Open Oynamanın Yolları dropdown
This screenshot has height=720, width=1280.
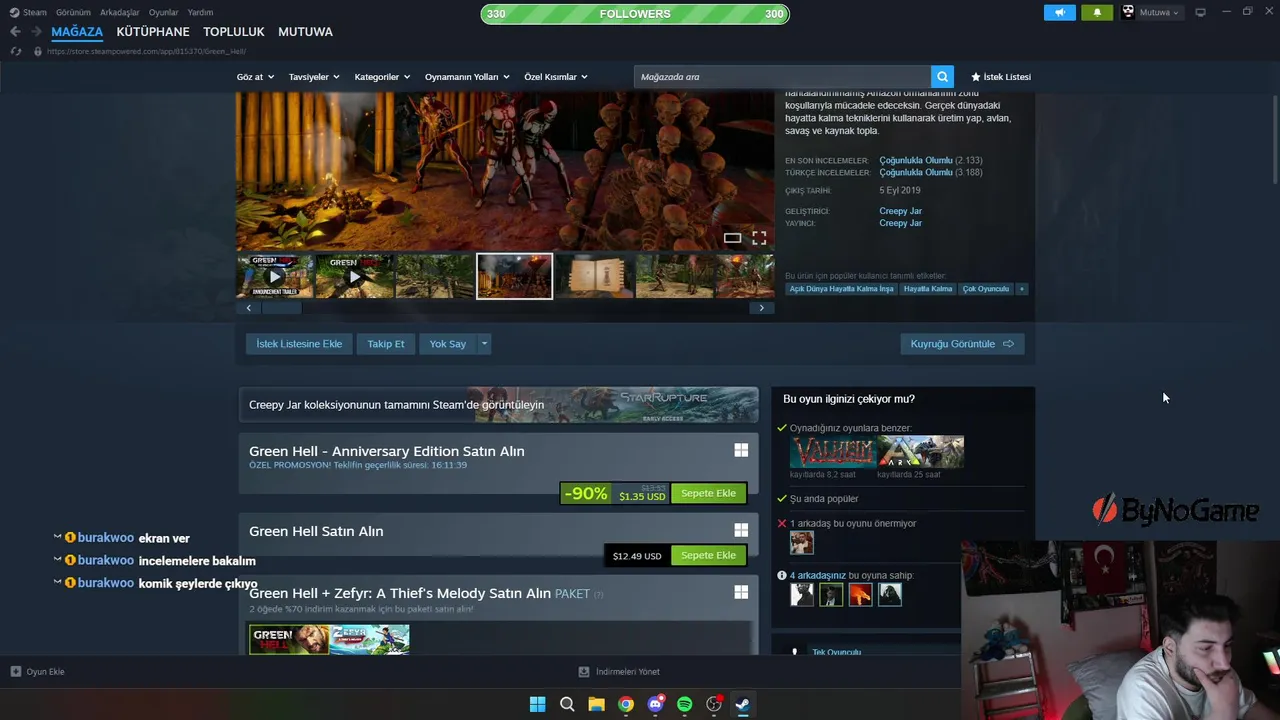tap(467, 77)
